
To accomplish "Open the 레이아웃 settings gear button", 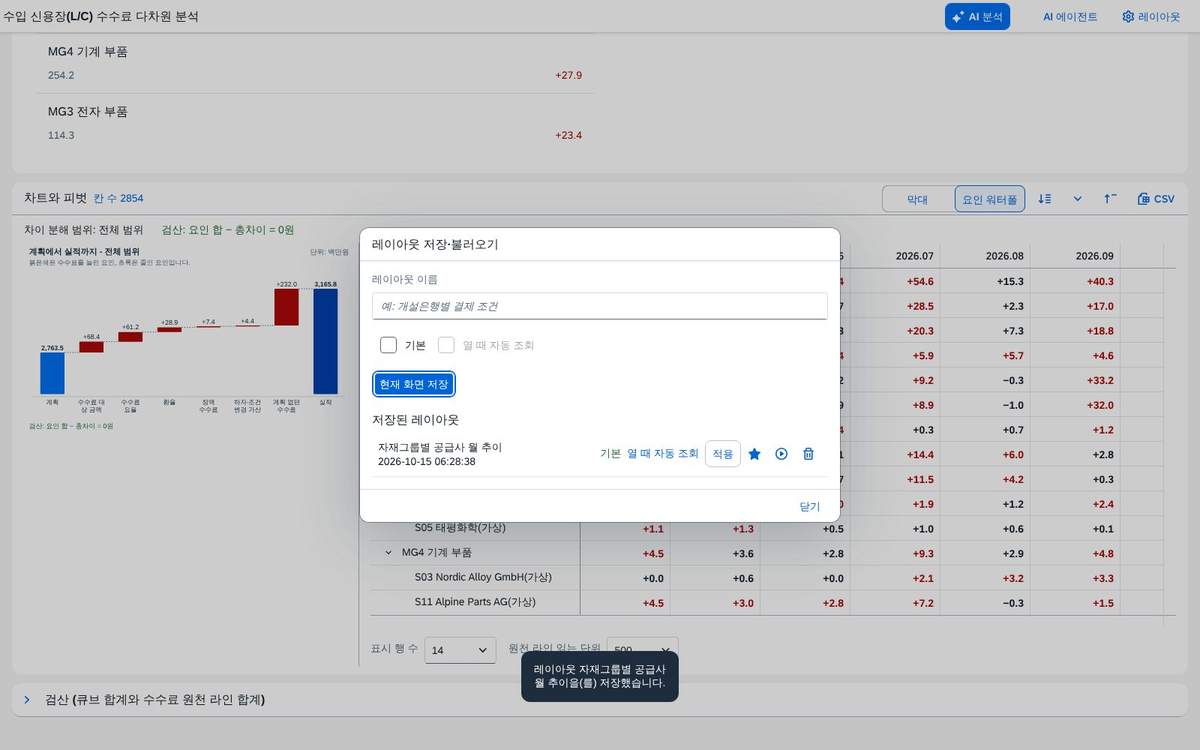I will (x=1150, y=17).
